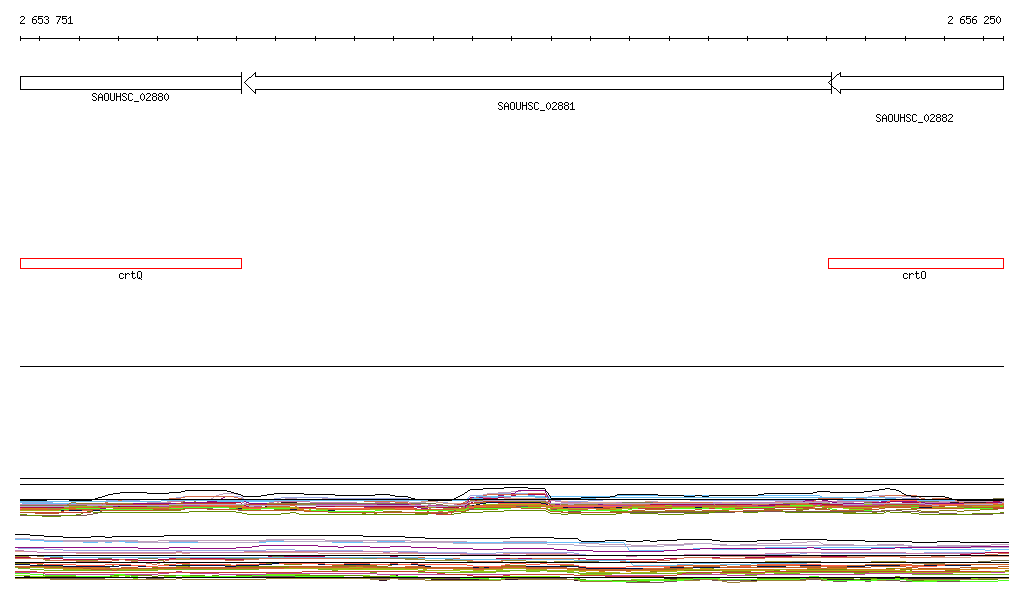Image resolution: width=1024 pixels, height=611 pixels.
Task: Click the crtO label text
Action: tap(914, 275)
